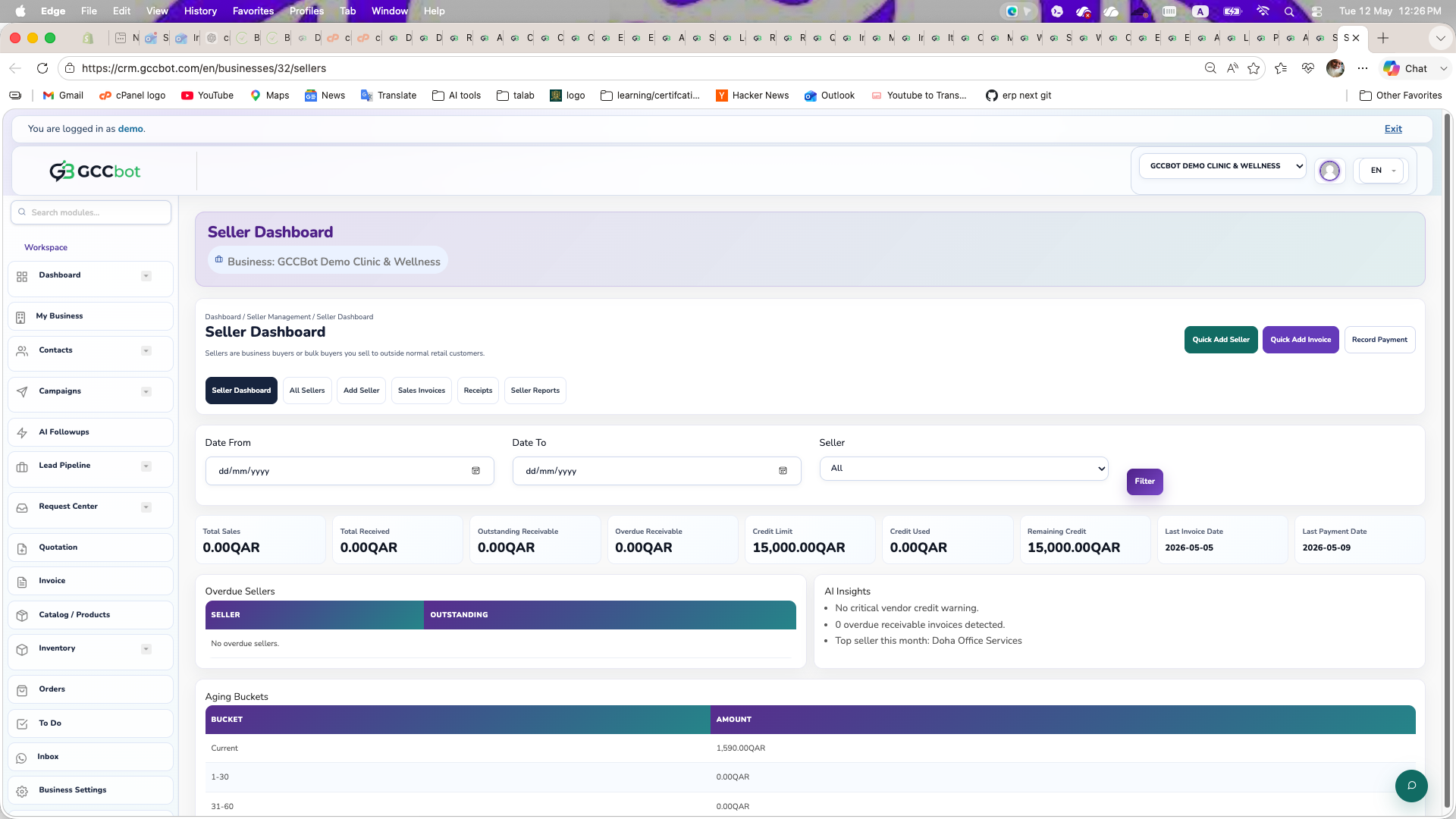Open the Other Favorites bookmarks folder
This screenshot has width=1456, height=819.
(x=1401, y=96)
